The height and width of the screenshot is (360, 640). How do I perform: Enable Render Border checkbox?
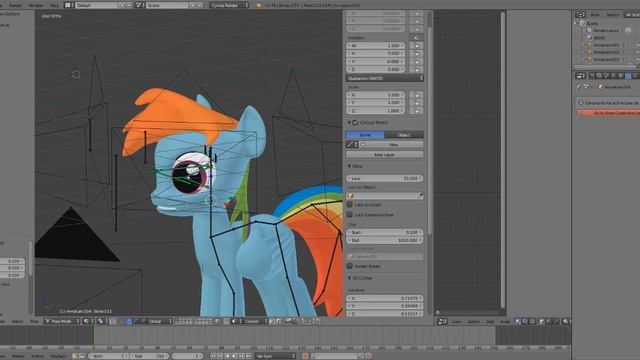coord(350,266)
